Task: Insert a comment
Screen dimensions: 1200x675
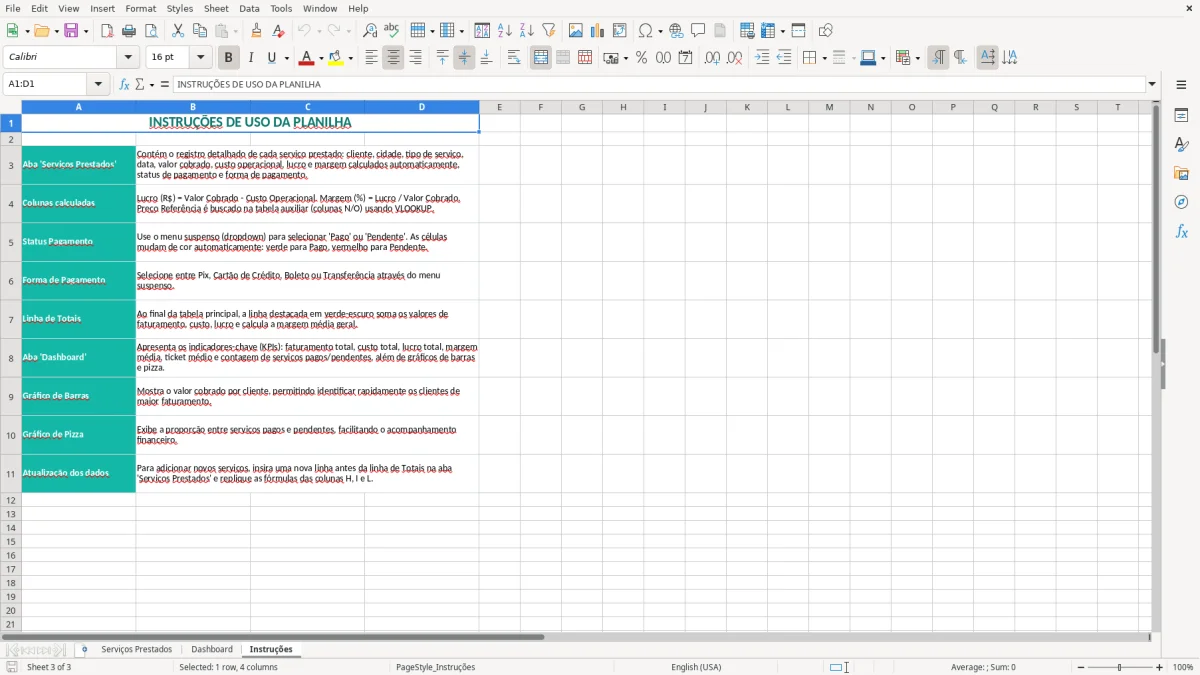Action: [x=699, y=31]
